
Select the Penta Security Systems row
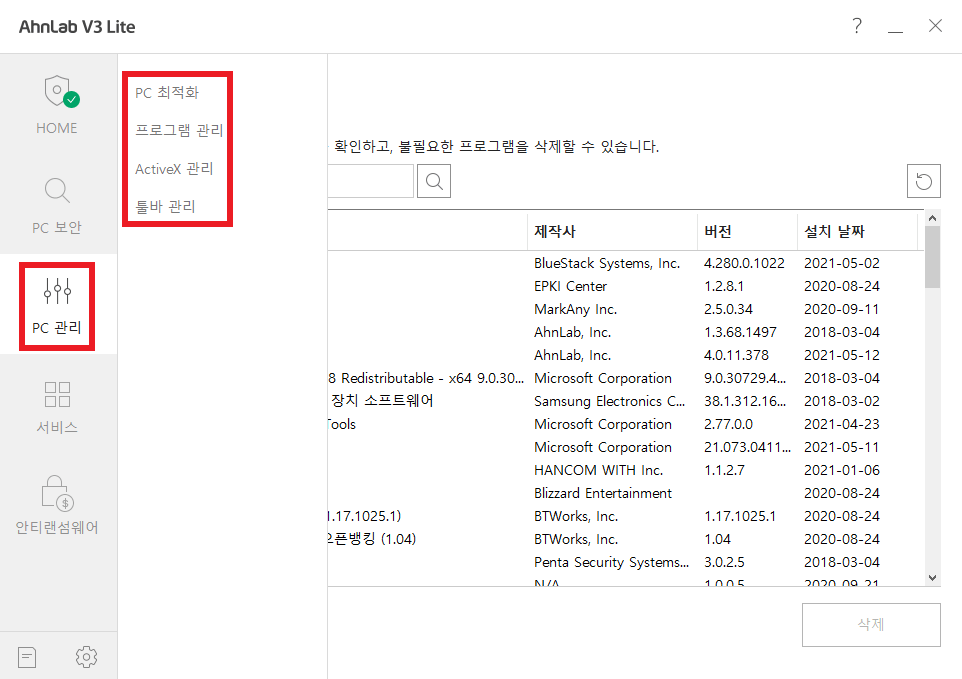(626, 562)
